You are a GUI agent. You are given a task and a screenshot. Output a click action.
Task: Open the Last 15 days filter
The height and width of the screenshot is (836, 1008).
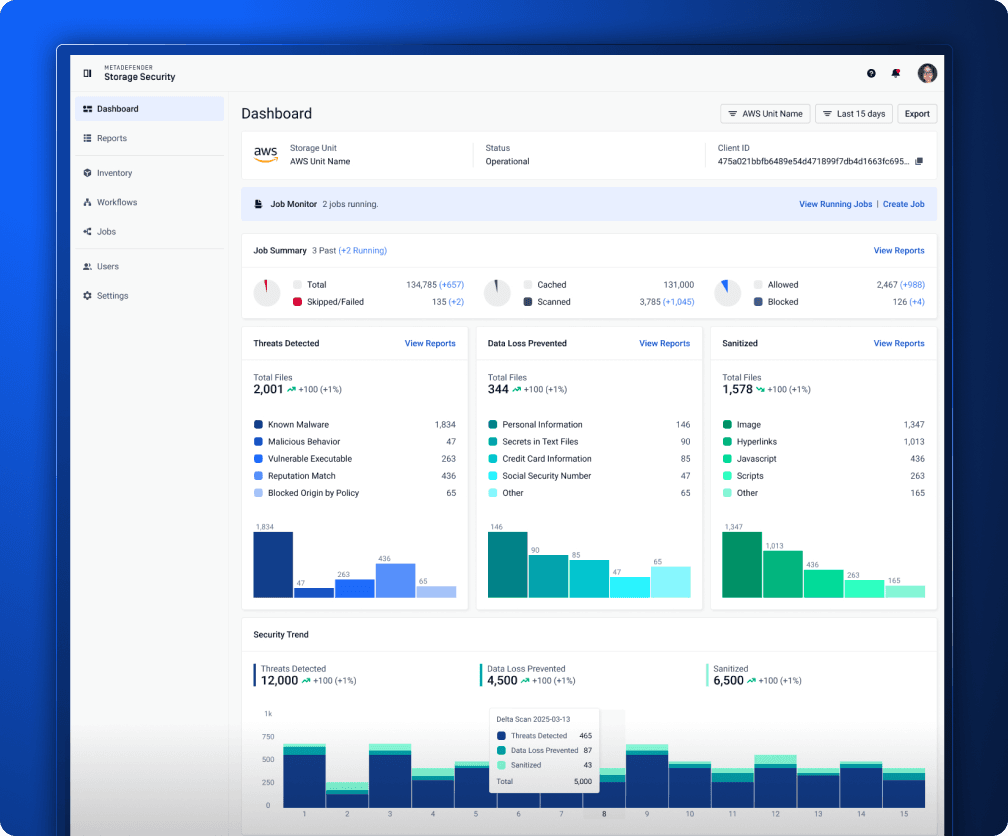click(854, 114)
